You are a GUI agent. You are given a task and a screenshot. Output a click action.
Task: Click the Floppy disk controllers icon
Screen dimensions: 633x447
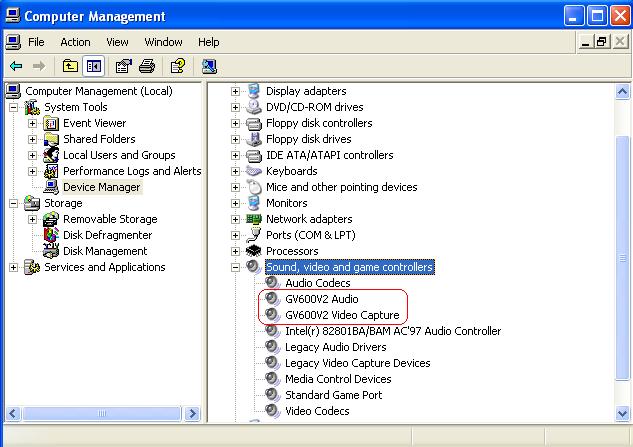point(254,123)
